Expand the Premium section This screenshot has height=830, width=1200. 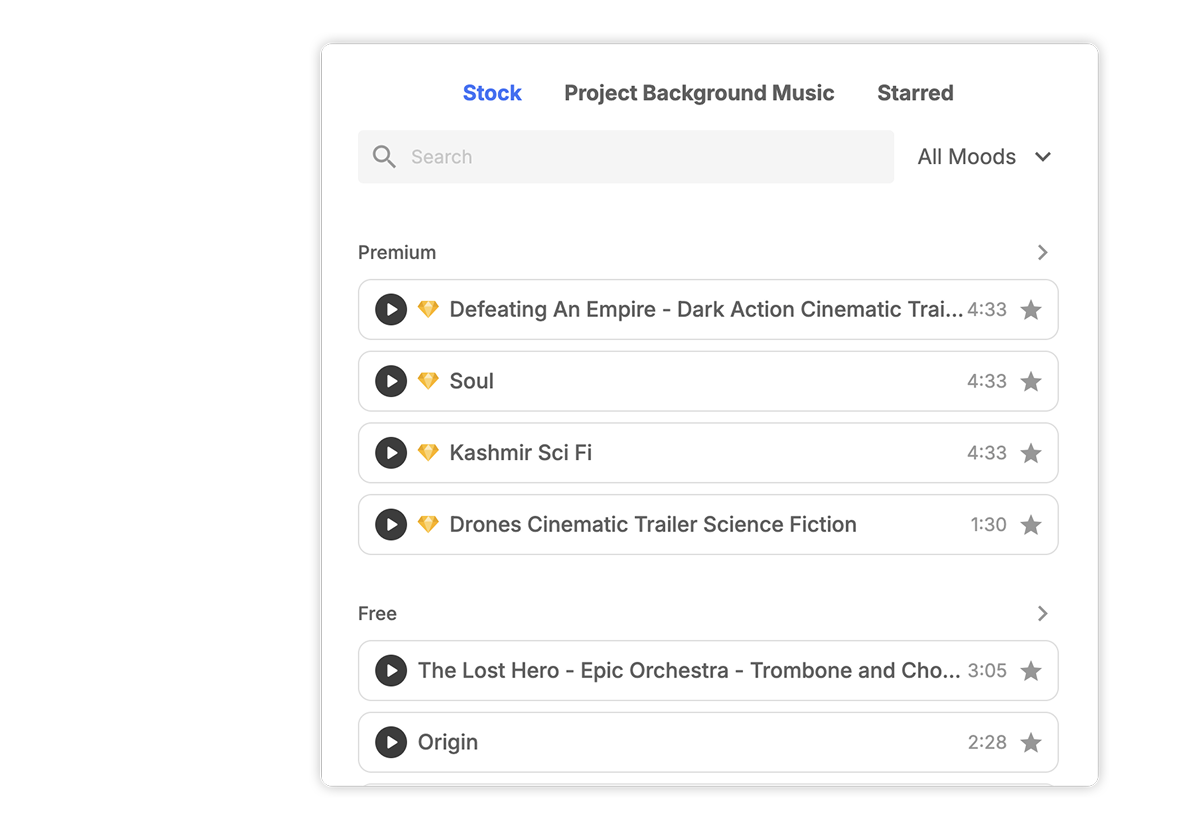point(1042,252)
